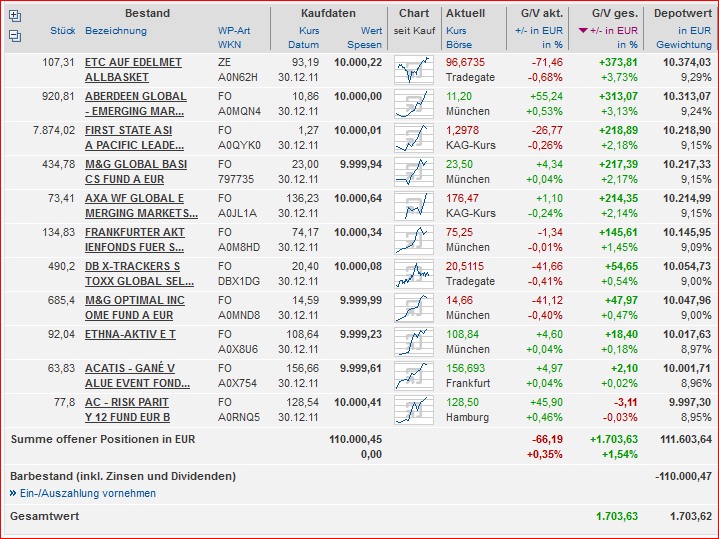
Task: Select total gain value +373,81
Action: pyautogui.click(x=618, y=62)
